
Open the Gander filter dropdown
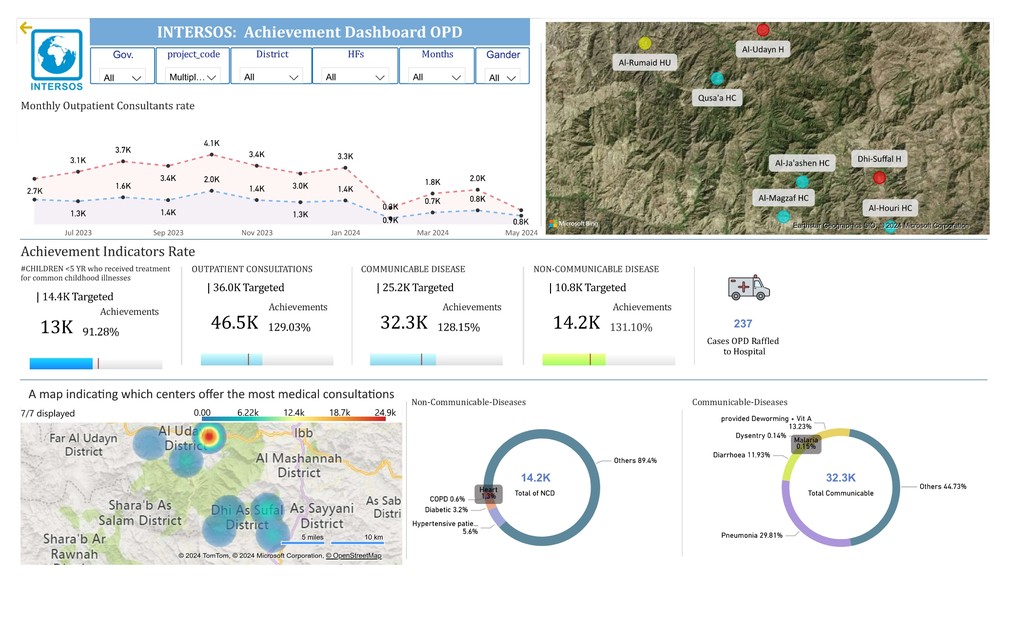click(x=502, y=78)
